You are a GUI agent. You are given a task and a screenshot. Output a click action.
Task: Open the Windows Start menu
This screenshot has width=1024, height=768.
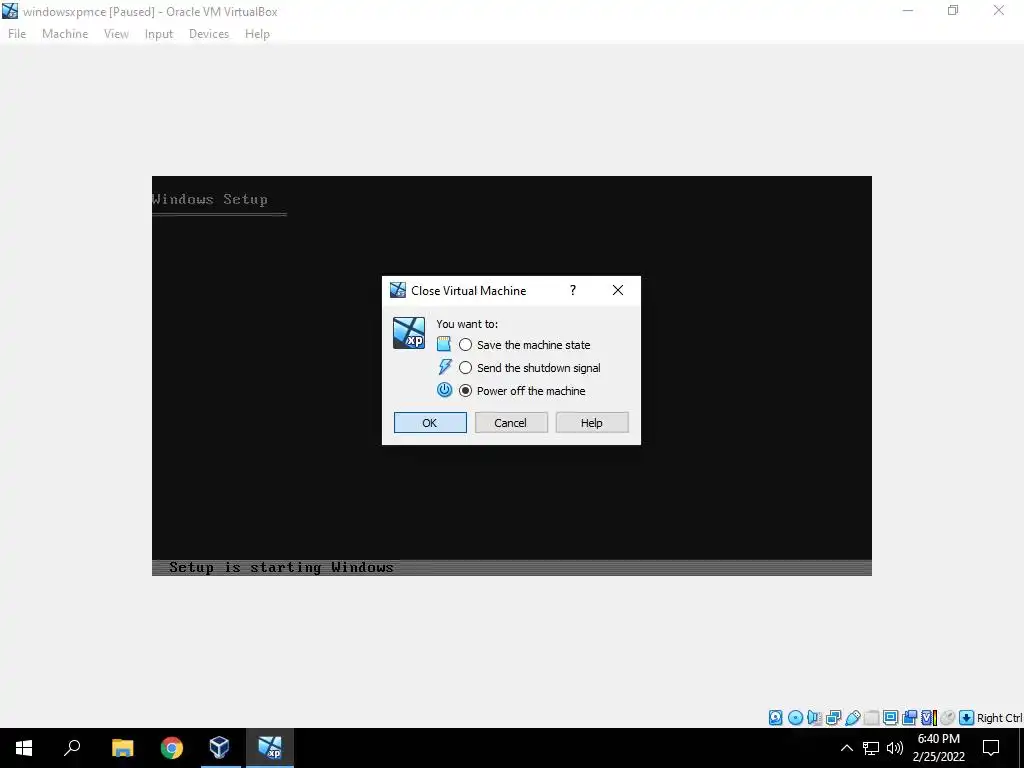click(x=24, y=748)
